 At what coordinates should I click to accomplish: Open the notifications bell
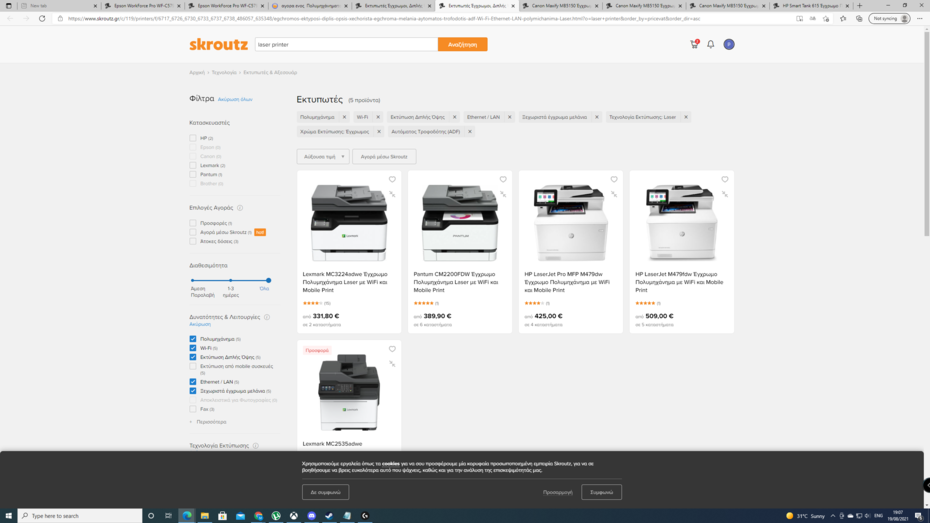click(x=711, y=44)
